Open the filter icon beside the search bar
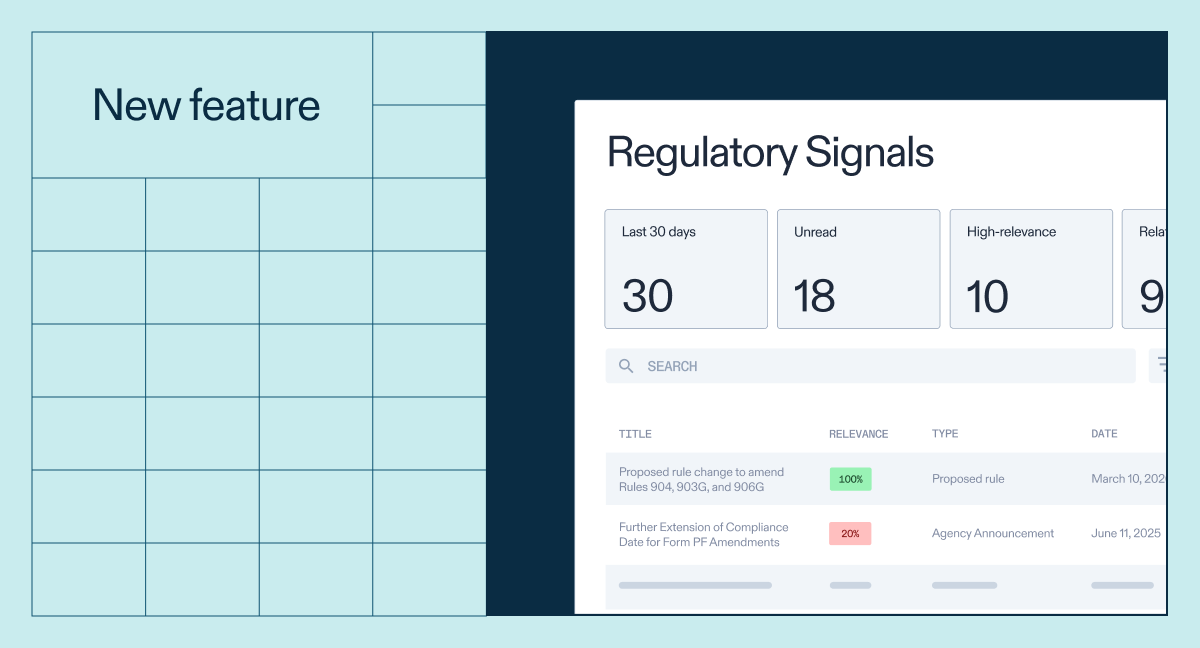This screenshot has width=1200, height=648. tap(1163, 365)
